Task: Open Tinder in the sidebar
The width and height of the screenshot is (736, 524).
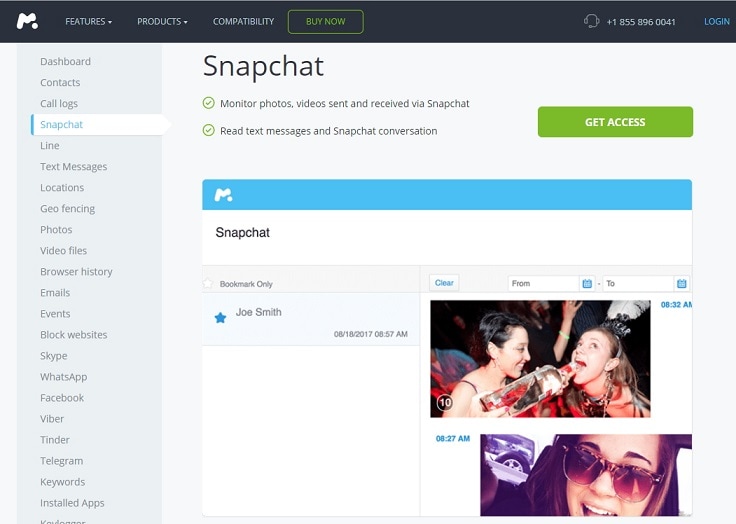Action: tap(54, 440)
